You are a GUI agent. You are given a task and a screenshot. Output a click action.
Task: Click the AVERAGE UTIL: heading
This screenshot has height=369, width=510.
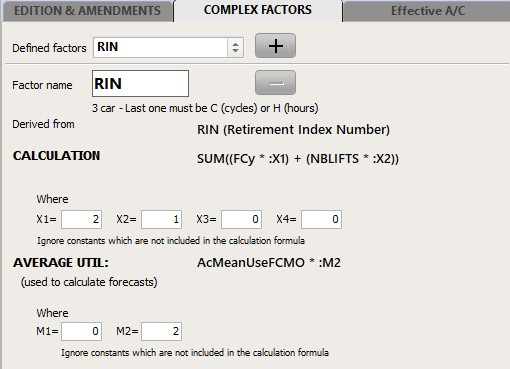(x=61, y=263)
